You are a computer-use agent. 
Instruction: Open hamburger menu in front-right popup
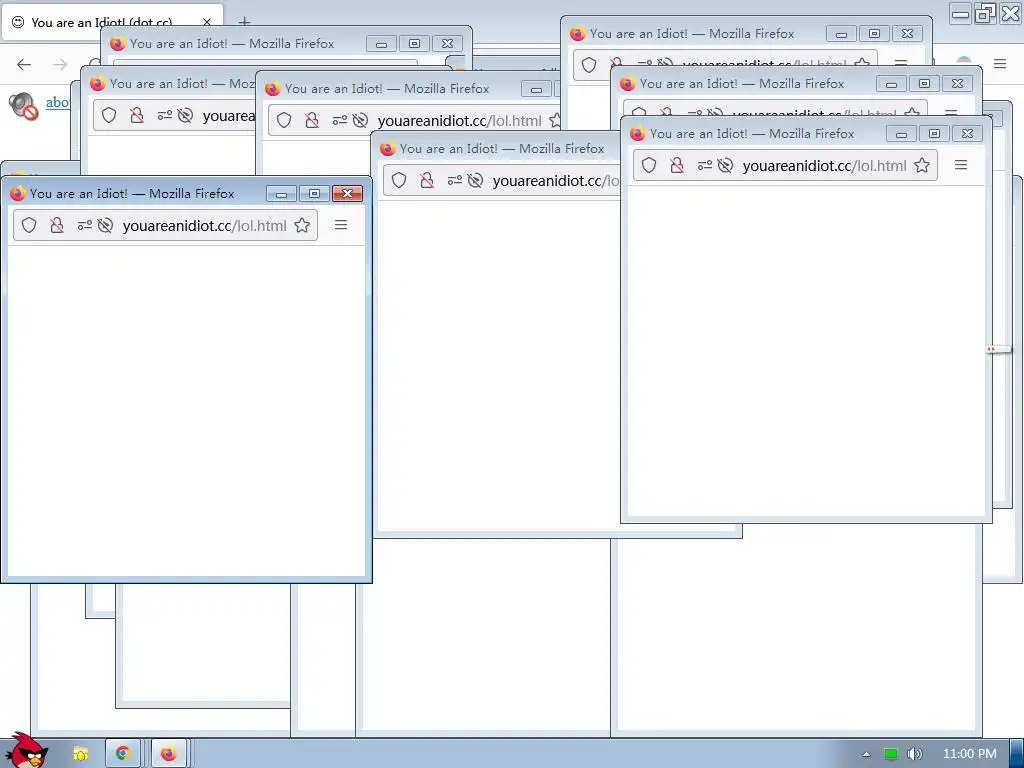961,165
